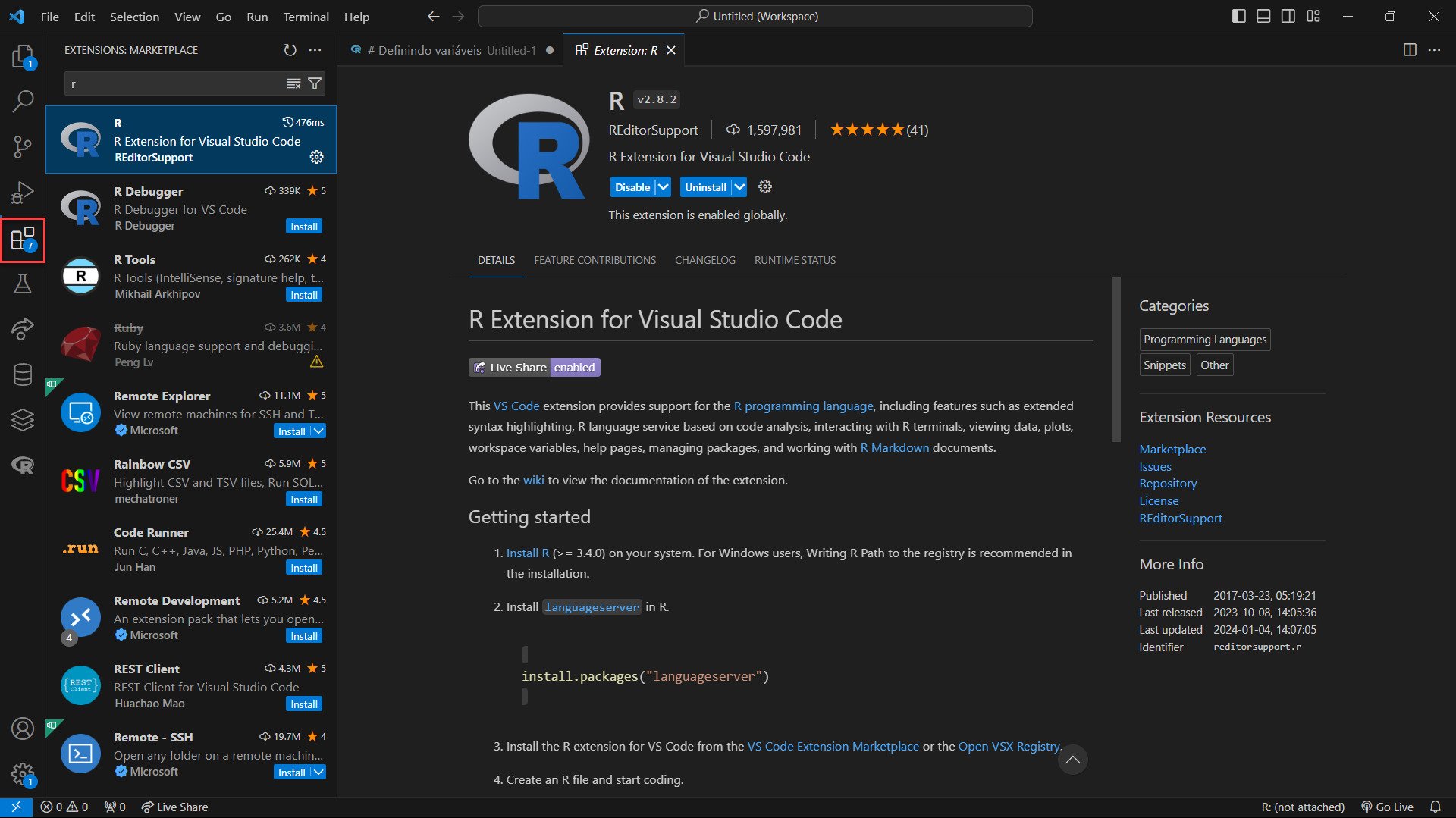Open the Accounts icon
Screen dimensions: 1456x818
tap(23, 729)
